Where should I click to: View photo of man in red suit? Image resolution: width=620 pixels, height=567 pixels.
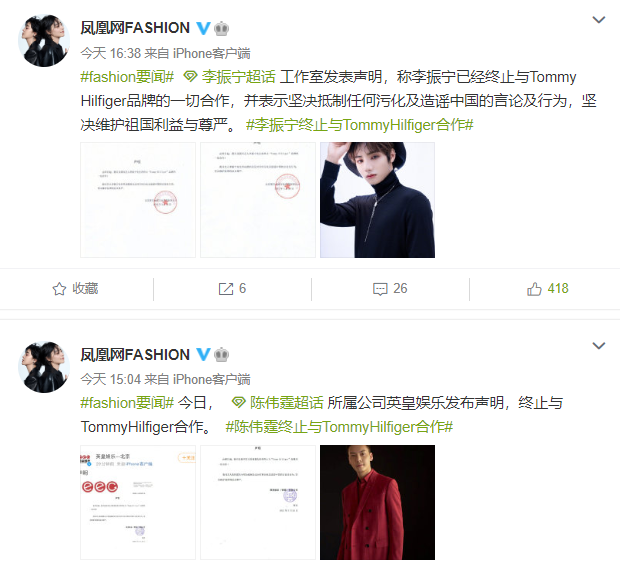pos(377,502)
